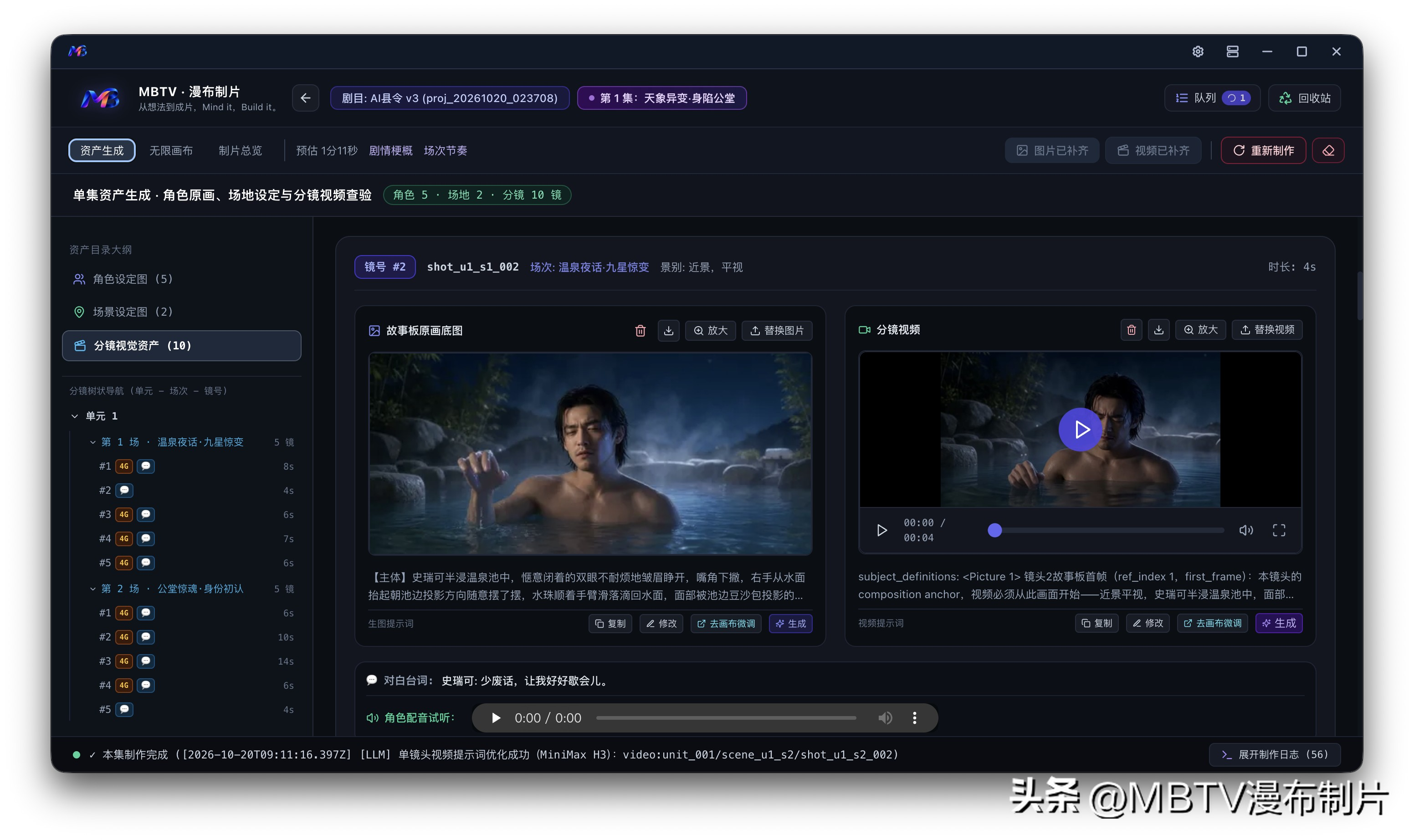This screenshot has height=840, width=1414.
Task: Select shot #3 14s in scene 2
Action: (x=195, y=661)
